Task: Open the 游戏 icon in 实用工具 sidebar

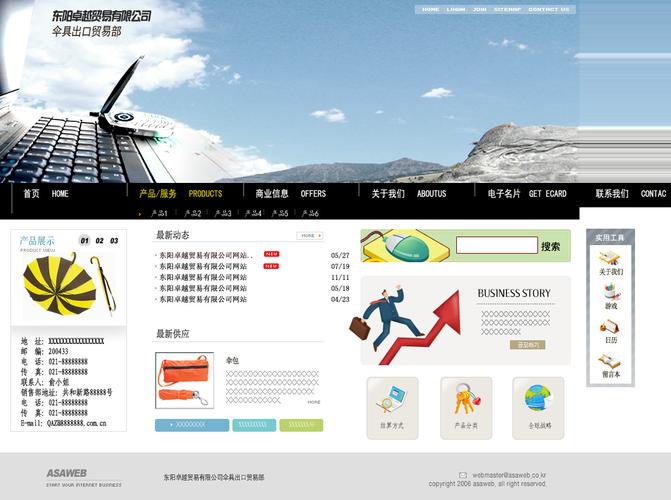Action: click(611, 292)
